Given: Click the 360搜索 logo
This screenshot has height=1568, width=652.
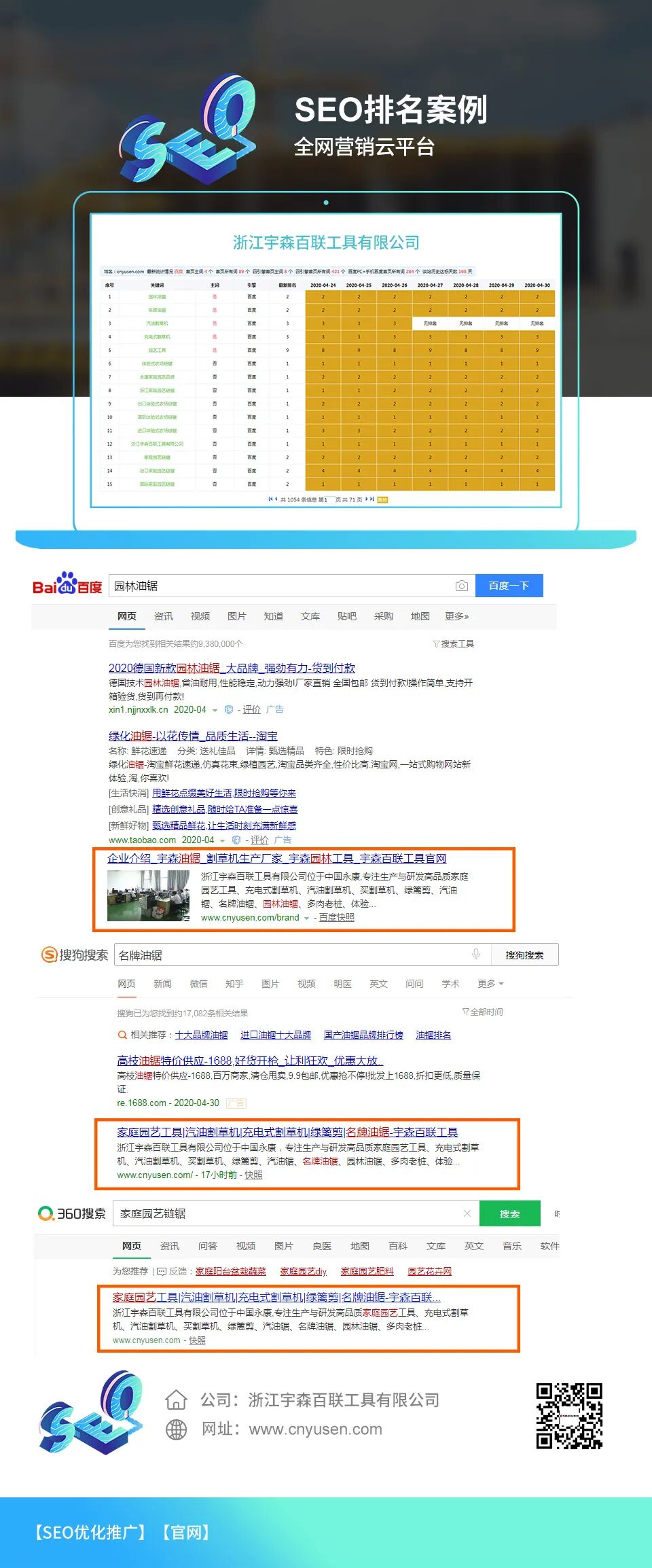Looking at the screenshot, I should click(72, 1213).
